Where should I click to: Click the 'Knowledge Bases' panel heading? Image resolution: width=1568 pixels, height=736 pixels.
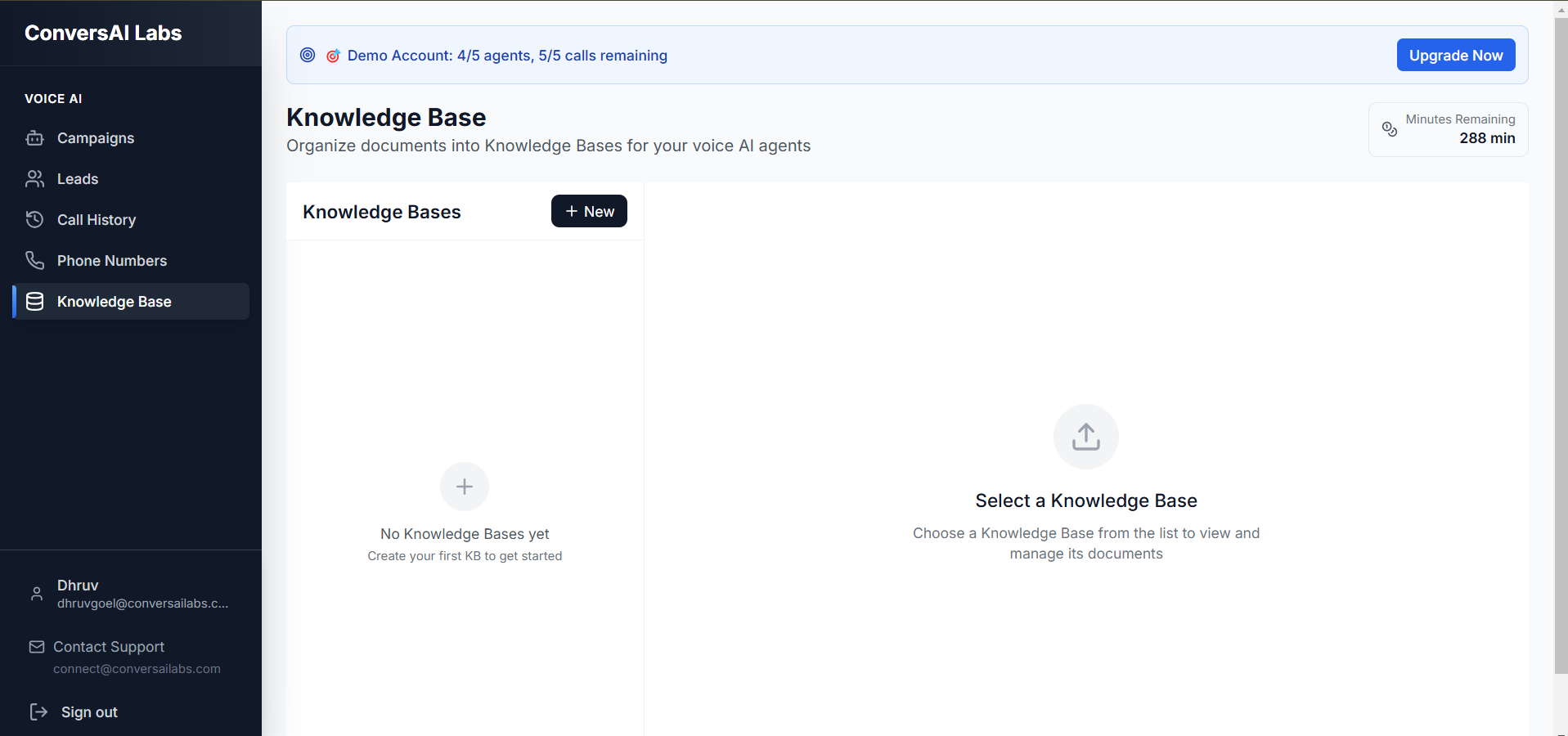click(382, 212)
